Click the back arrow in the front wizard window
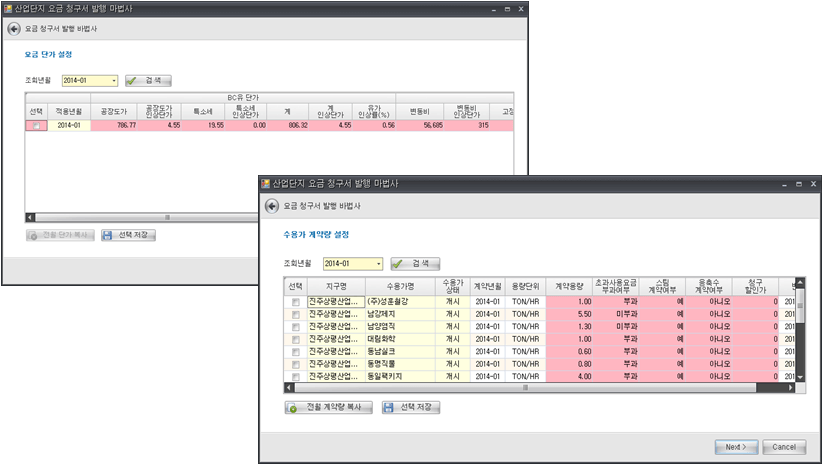The height and width of the screenshot is (465, 823). [272, 205]
